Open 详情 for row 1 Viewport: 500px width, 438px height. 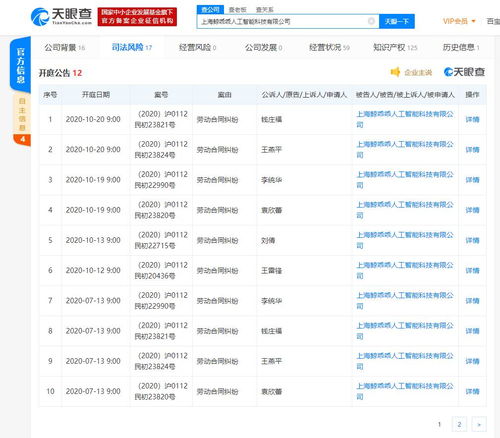coord(472,119)
